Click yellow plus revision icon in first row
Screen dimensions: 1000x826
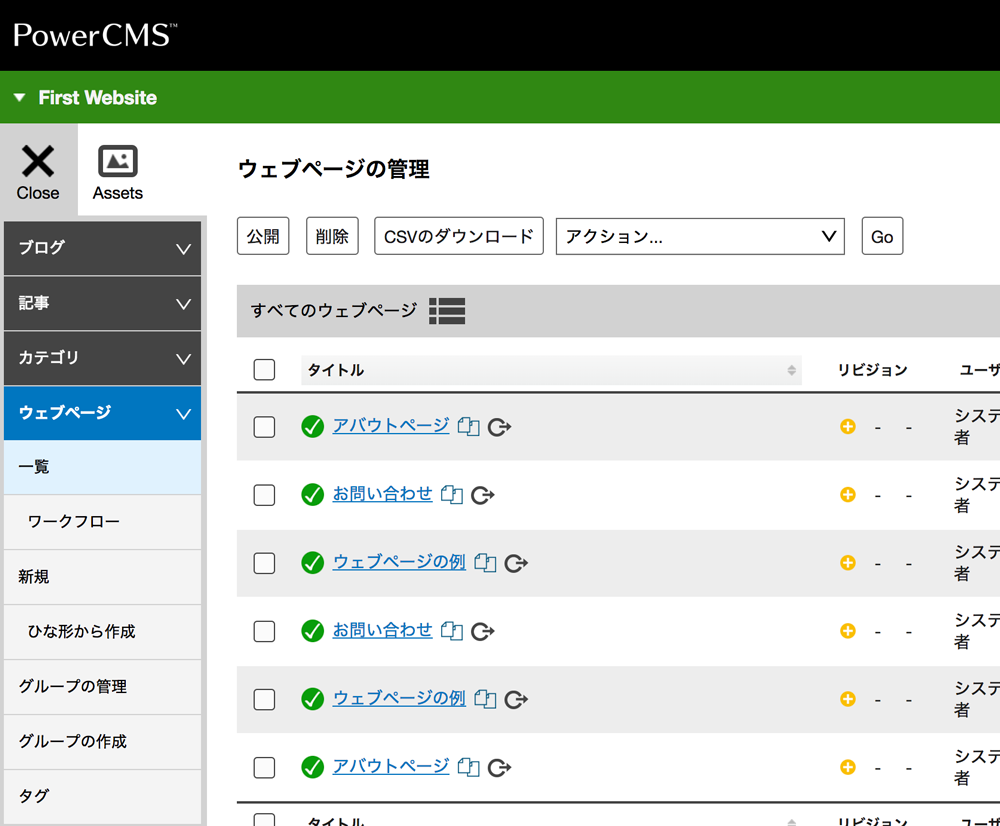pyautogui.click(x=848, y=427)
